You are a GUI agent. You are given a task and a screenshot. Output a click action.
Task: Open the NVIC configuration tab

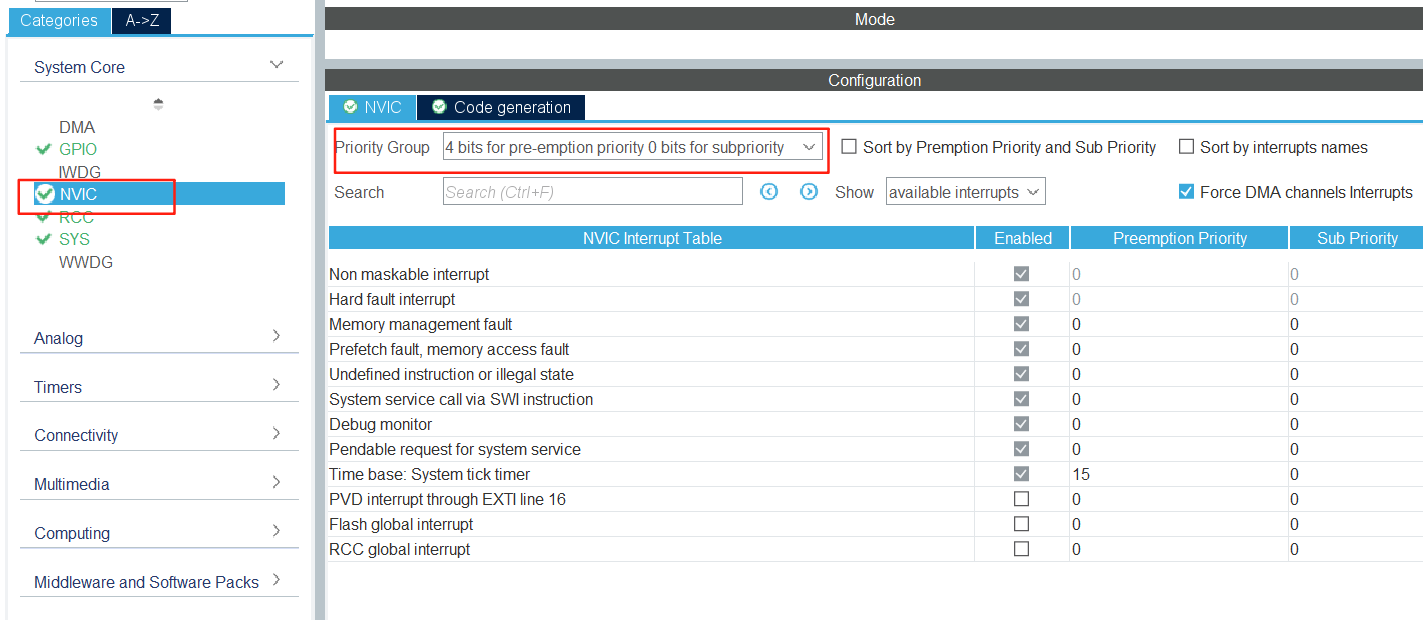[x=372, y=107]
